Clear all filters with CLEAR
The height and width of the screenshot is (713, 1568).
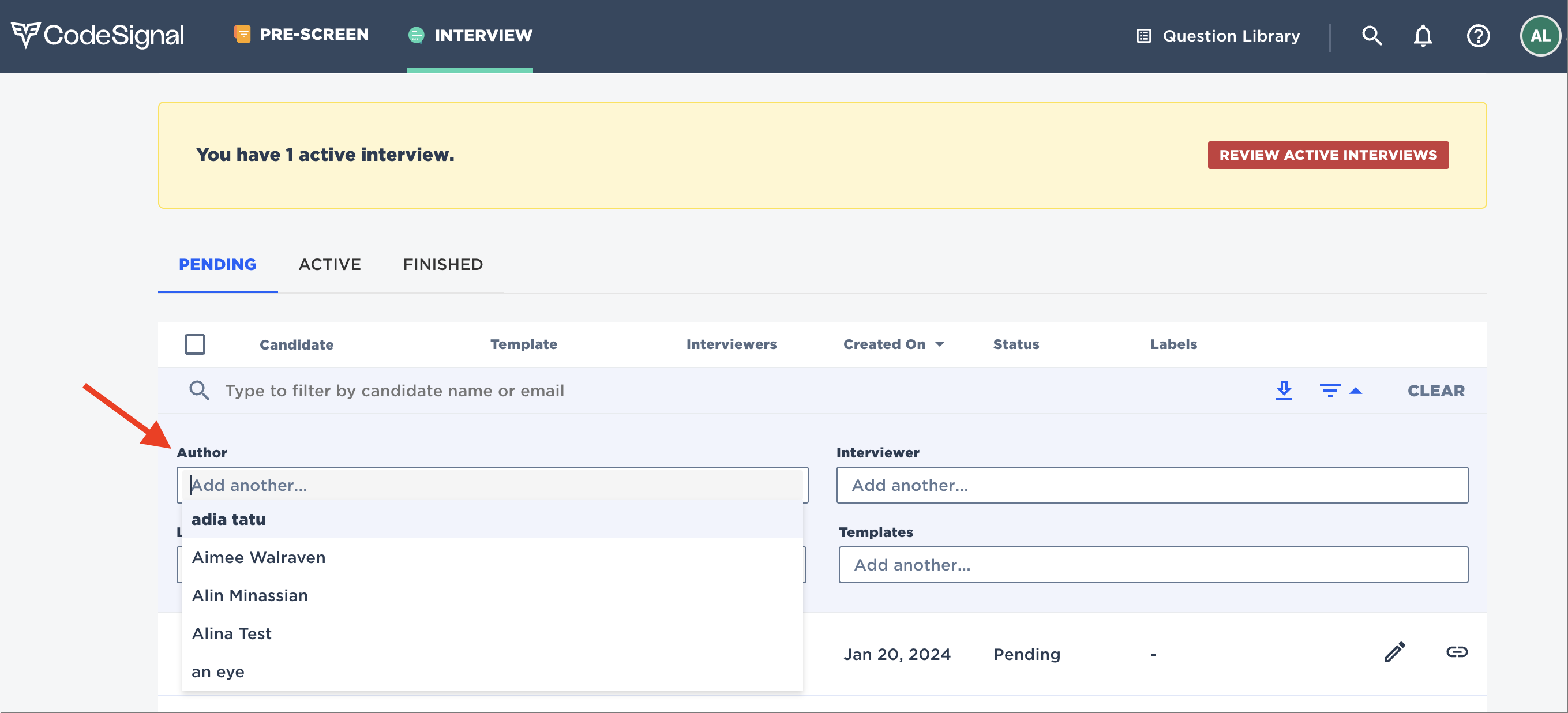(x=1436, y=391)
